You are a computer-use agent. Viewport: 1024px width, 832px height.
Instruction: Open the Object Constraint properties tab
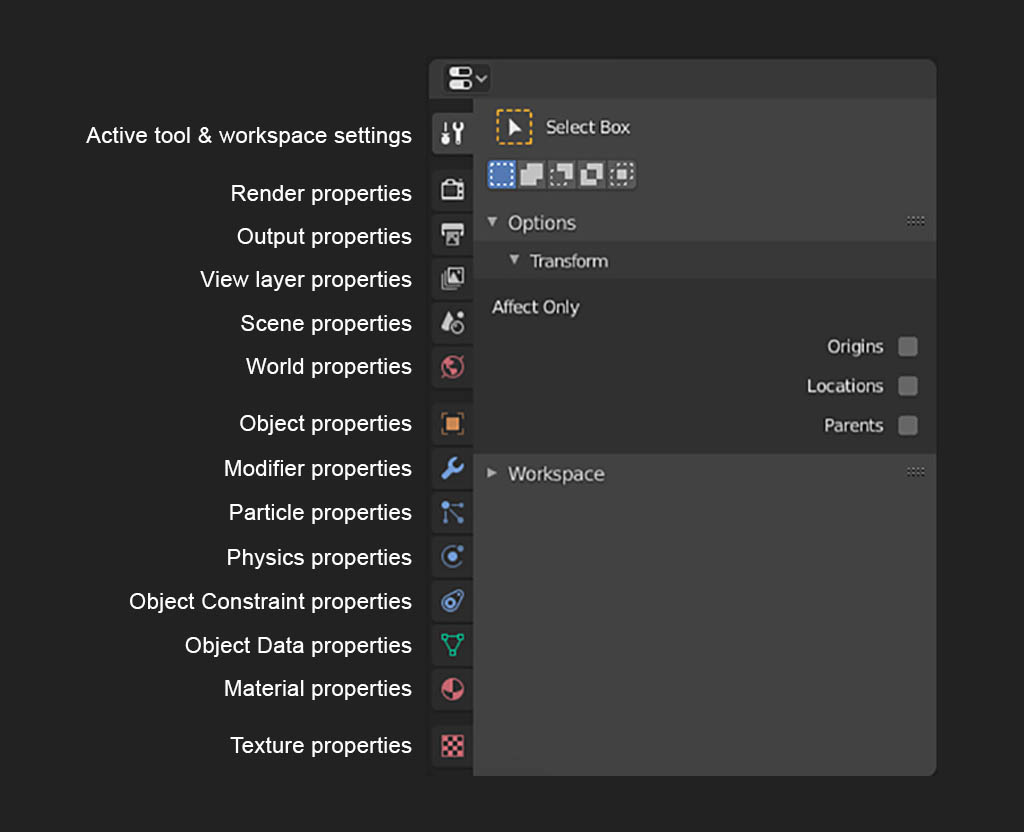[x=451, y=601]
